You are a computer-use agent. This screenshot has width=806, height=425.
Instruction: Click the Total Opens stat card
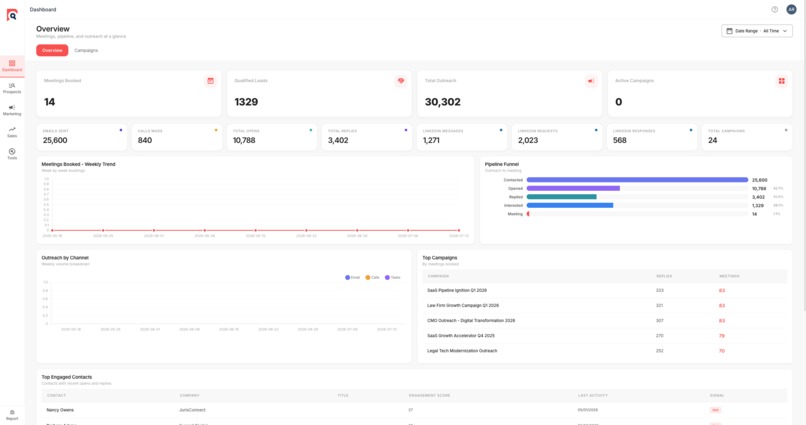(x=272, y=137)
